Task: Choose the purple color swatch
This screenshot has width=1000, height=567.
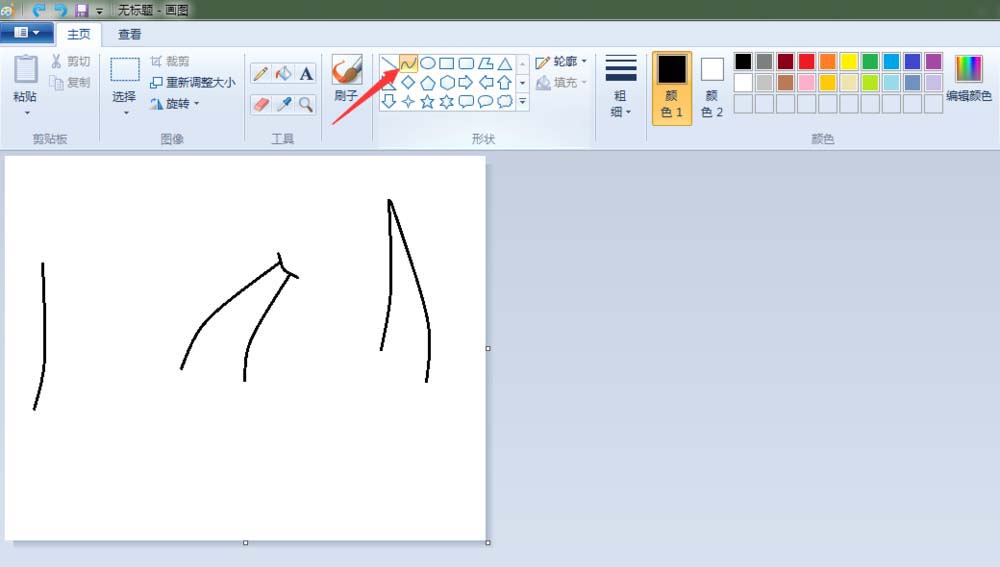Action: (x=934, y=61)
